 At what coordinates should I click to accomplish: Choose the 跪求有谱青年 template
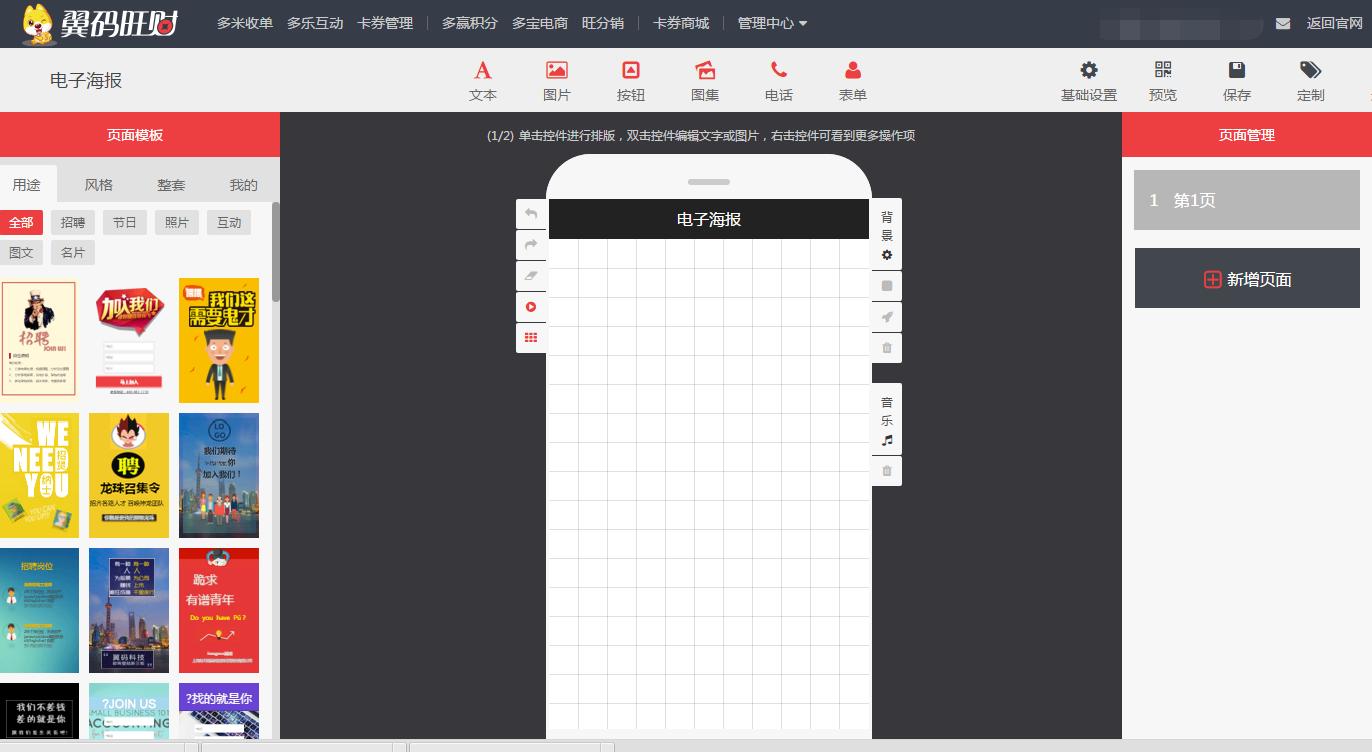coord(219,610)
